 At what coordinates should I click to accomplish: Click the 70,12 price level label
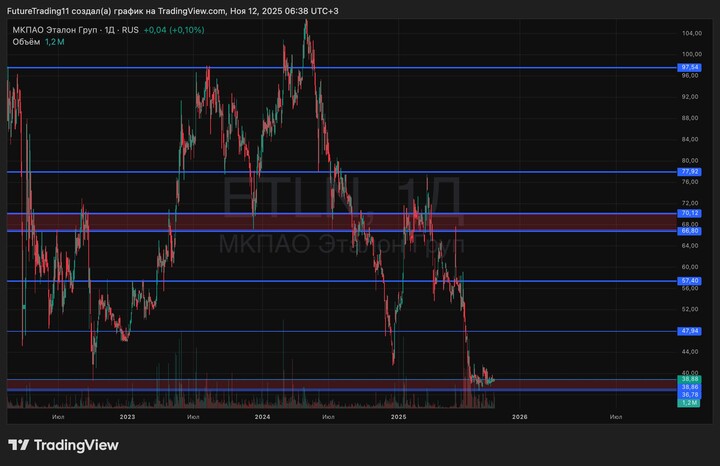(x=689, y=213)
